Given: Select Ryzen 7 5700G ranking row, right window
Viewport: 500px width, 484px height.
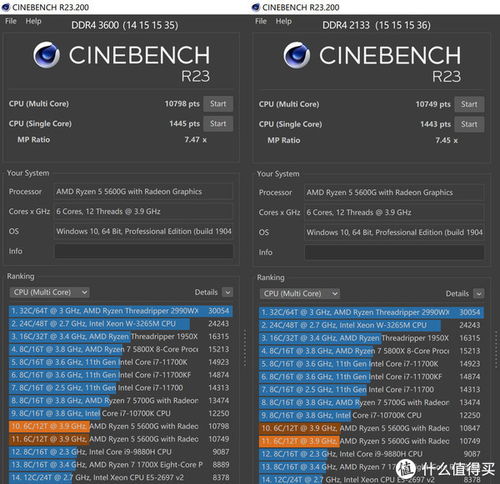Looking at the screenshot, I should 371,402.
